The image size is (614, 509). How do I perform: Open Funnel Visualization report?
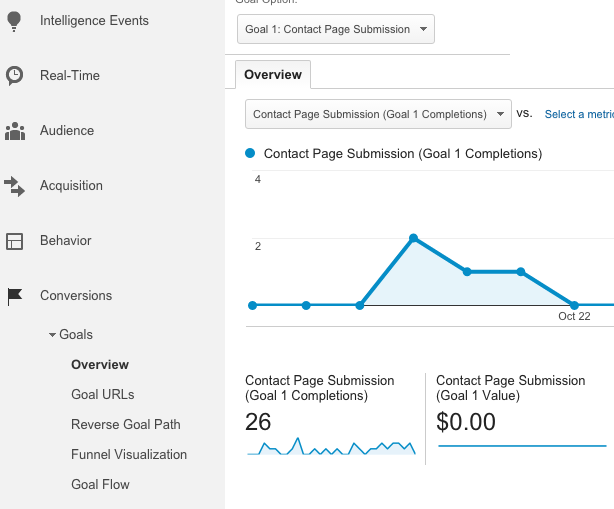pyautogui.click(x=128, y=454)
